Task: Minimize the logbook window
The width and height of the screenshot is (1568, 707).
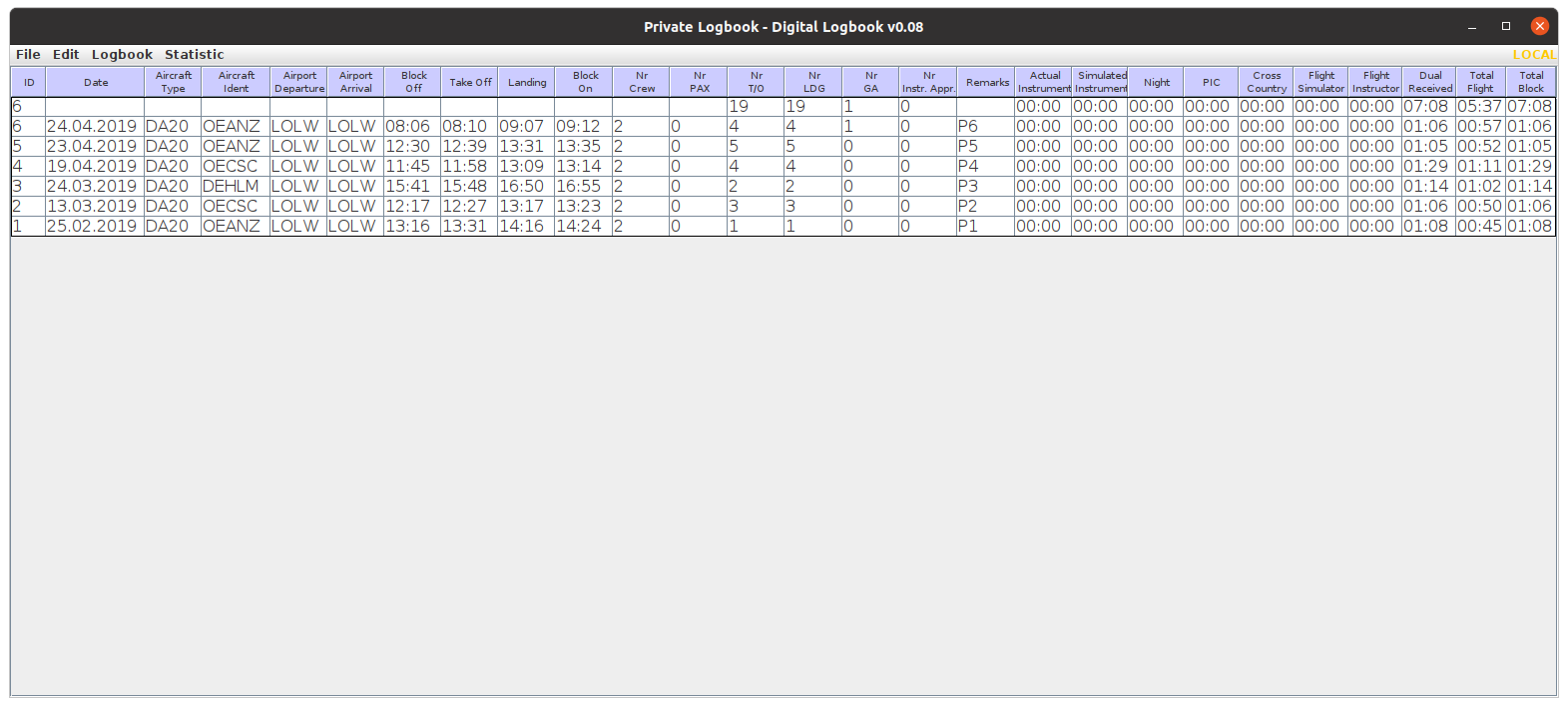Action: pos(1472,26)
